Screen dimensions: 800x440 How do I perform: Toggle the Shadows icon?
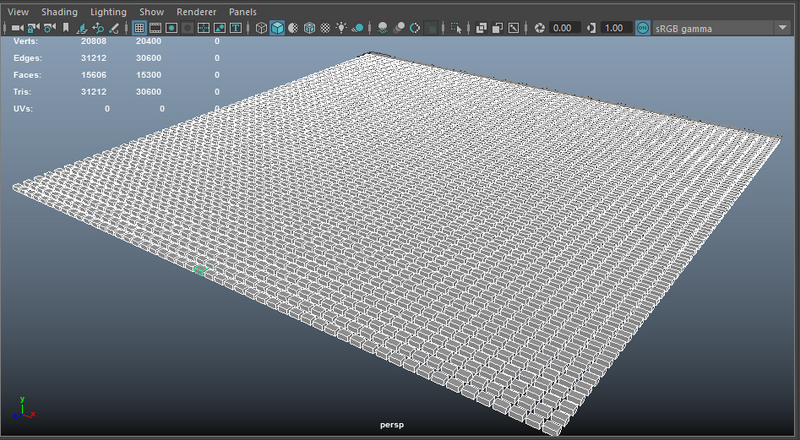358,28
